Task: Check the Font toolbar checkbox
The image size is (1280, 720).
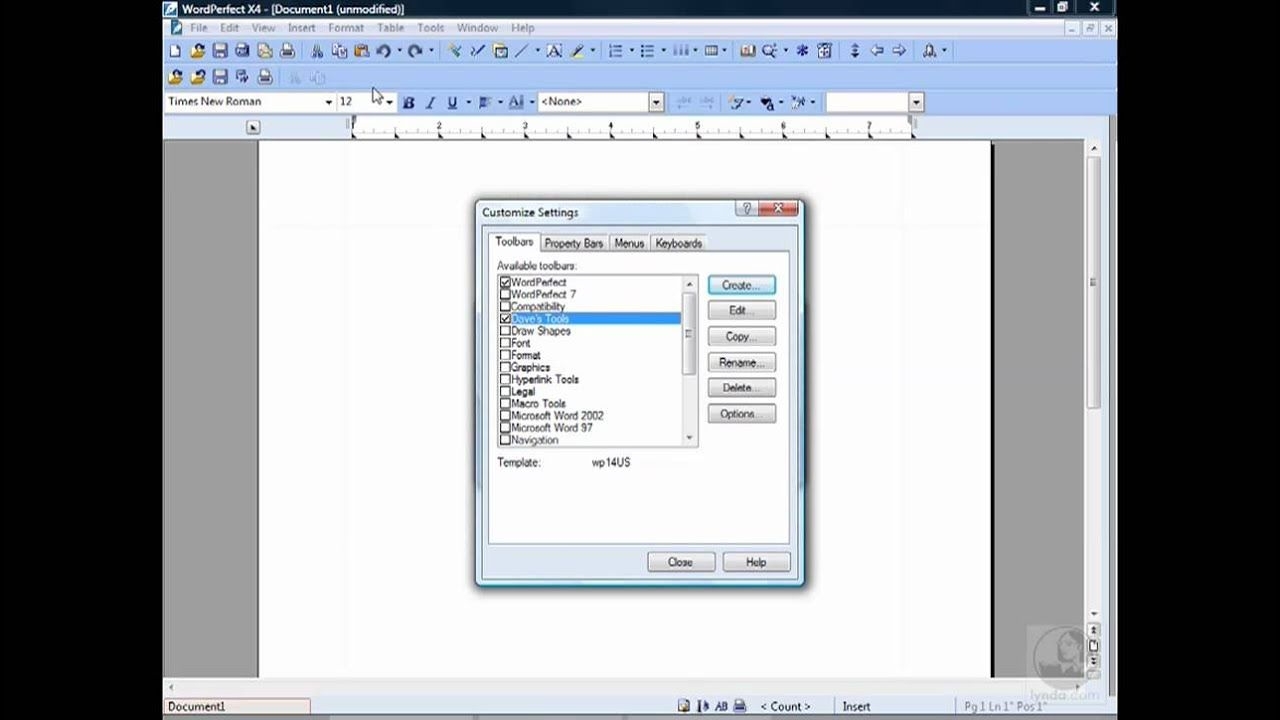Action: click(505, 343)
